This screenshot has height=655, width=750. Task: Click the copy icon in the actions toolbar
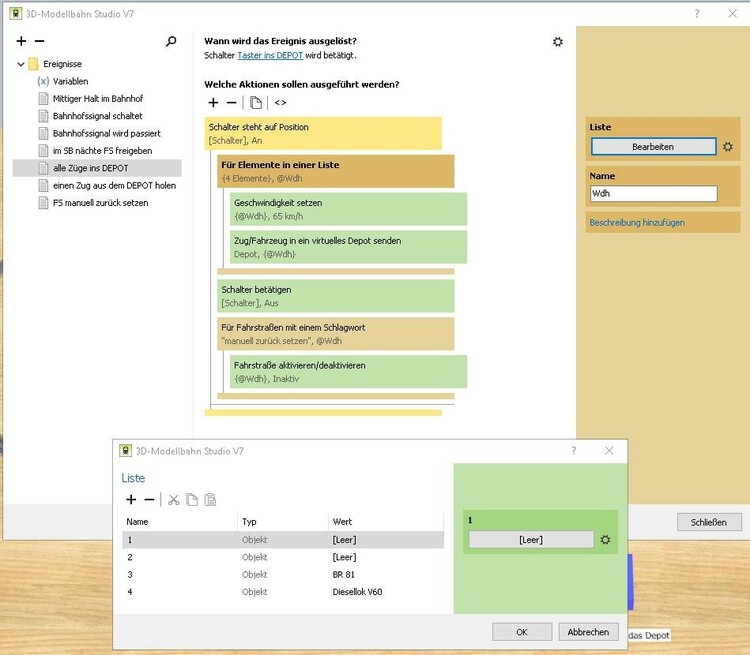point(256,102)
